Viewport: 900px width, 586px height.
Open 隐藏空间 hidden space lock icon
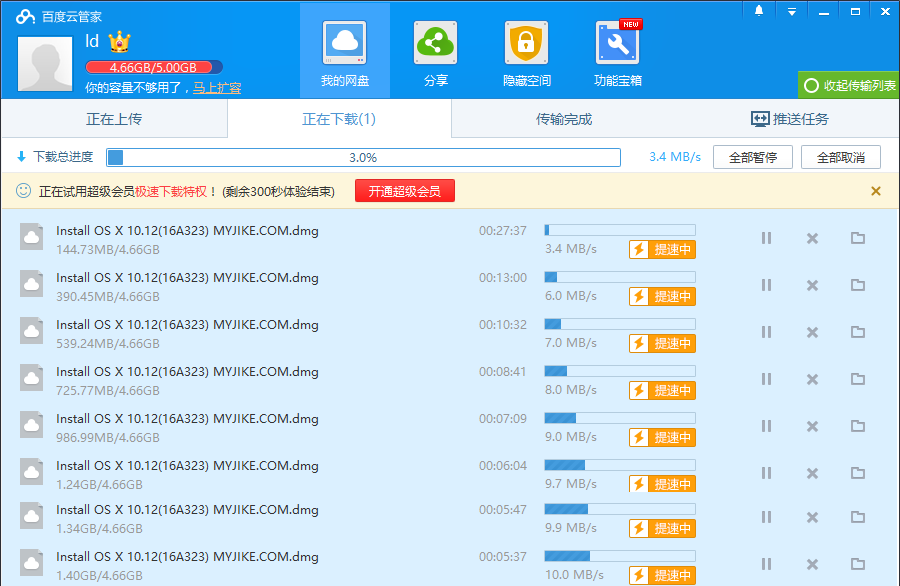(527, 44)
